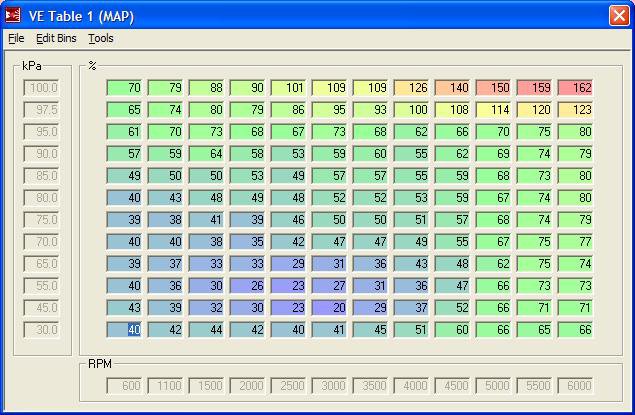This screenshot has width=635, height=415.
Task: Select the 3500 RPM bin field
Action: click(370, 386)
